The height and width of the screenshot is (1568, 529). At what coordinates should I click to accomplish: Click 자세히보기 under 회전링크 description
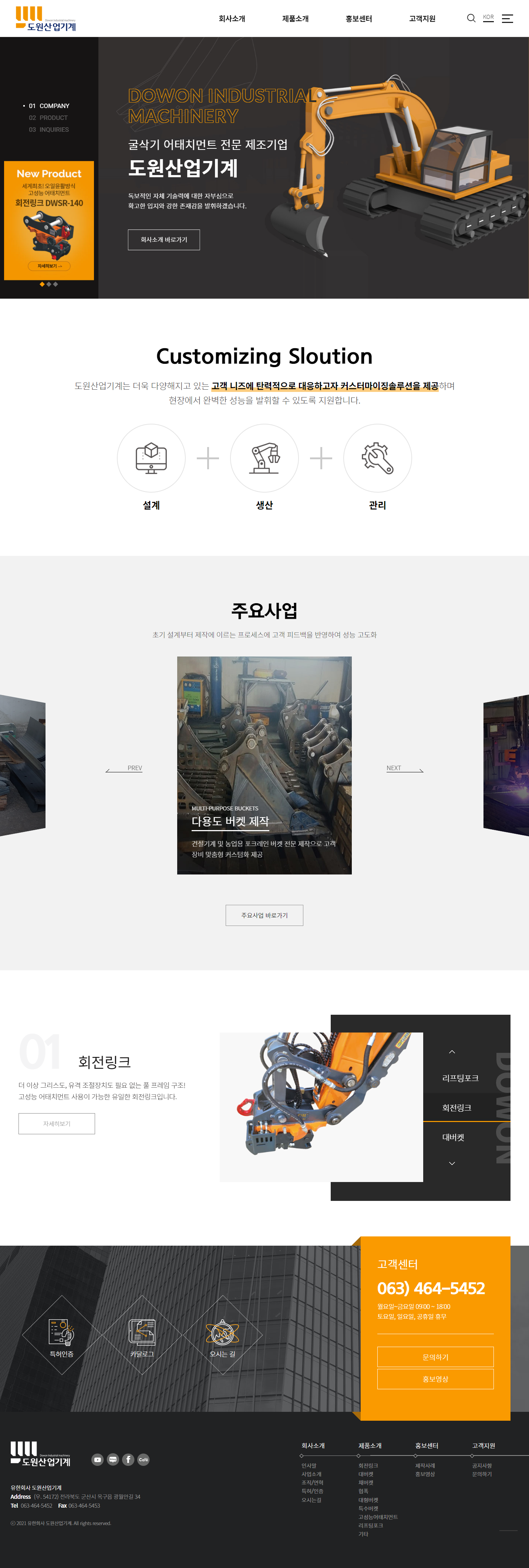pos(57,1124)
